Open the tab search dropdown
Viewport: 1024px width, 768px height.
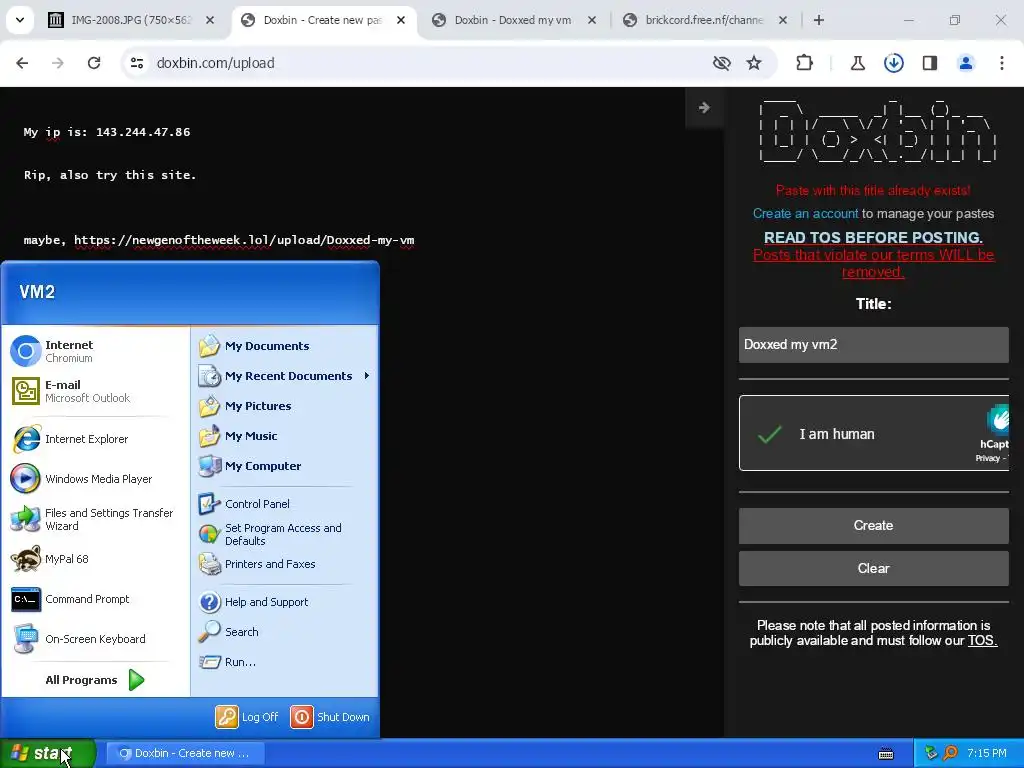point(20,20)
